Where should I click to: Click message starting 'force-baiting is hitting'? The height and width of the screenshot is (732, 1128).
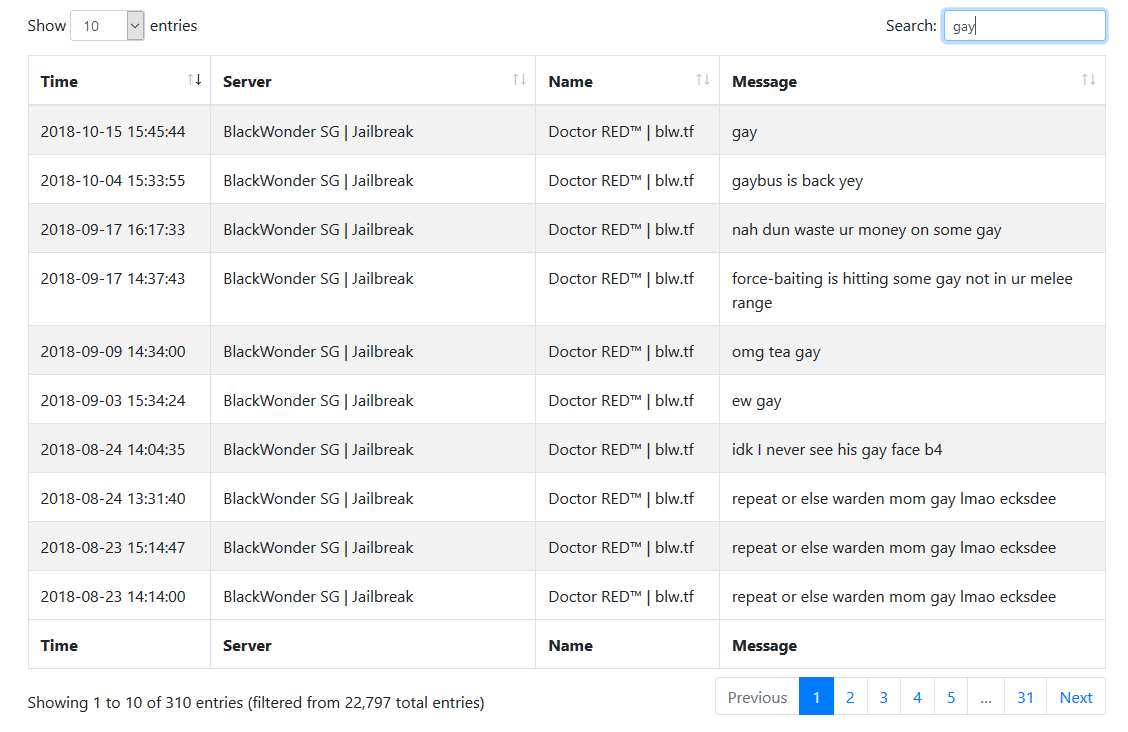(902, 290)
